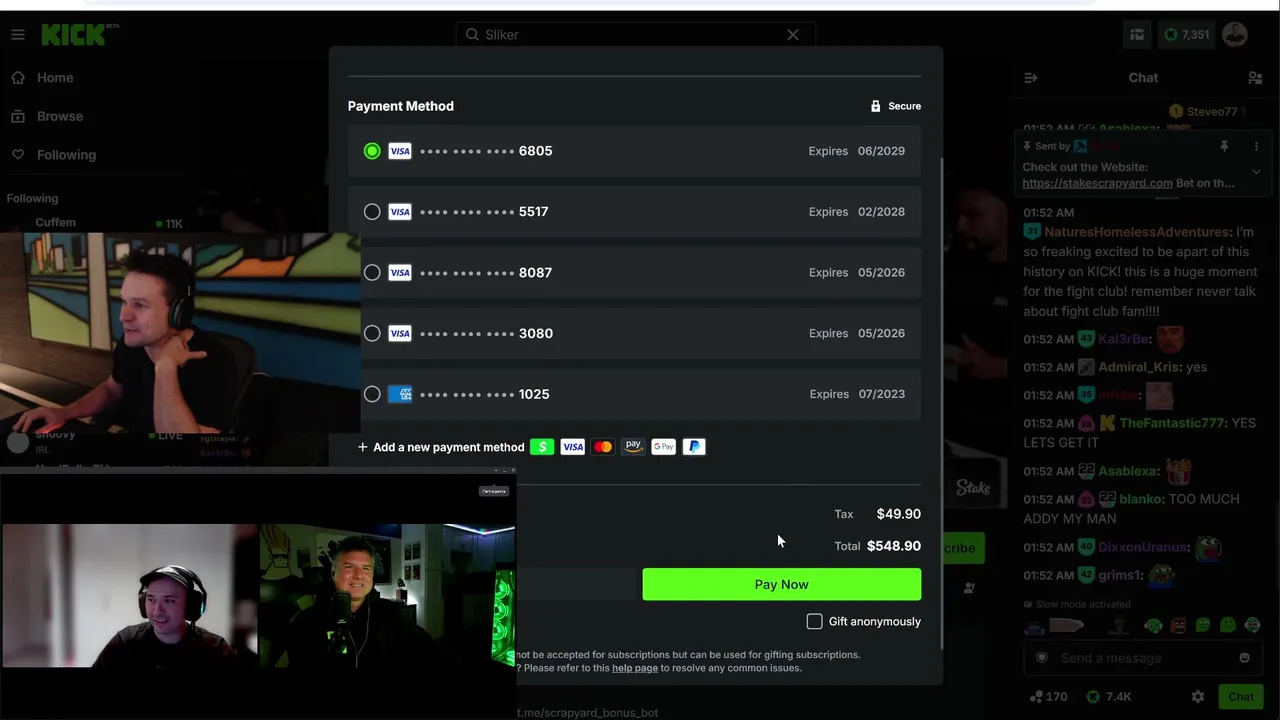Open the pinned message options menu
Image resolution: width=1280 pixels, height=720 pixels.
click(1256, 146)
